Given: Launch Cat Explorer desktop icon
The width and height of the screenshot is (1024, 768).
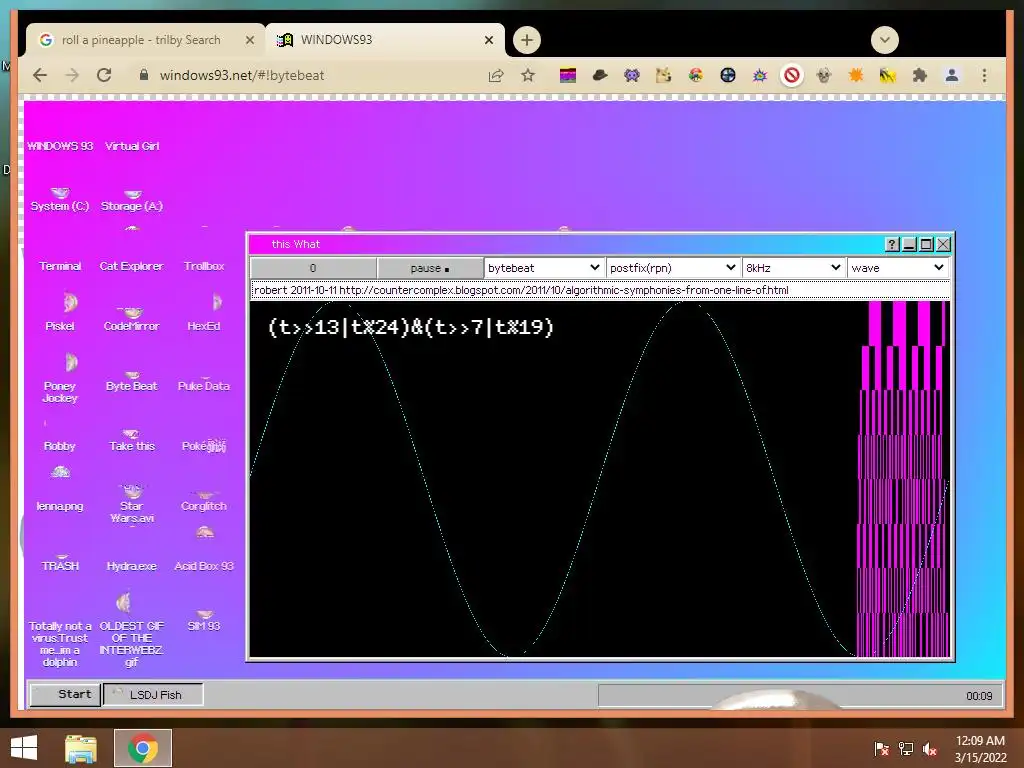Looking at the screenshot, I should [131, 266].
